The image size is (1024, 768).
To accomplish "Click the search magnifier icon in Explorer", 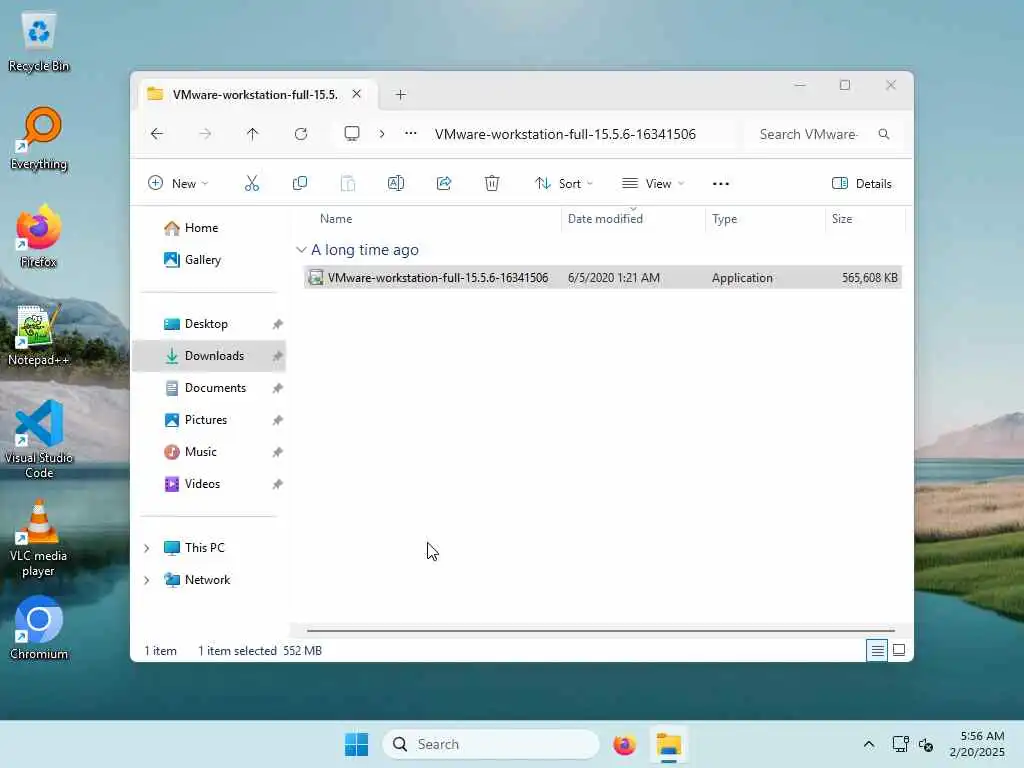I will pyautogui.click(x=884, y=134).
